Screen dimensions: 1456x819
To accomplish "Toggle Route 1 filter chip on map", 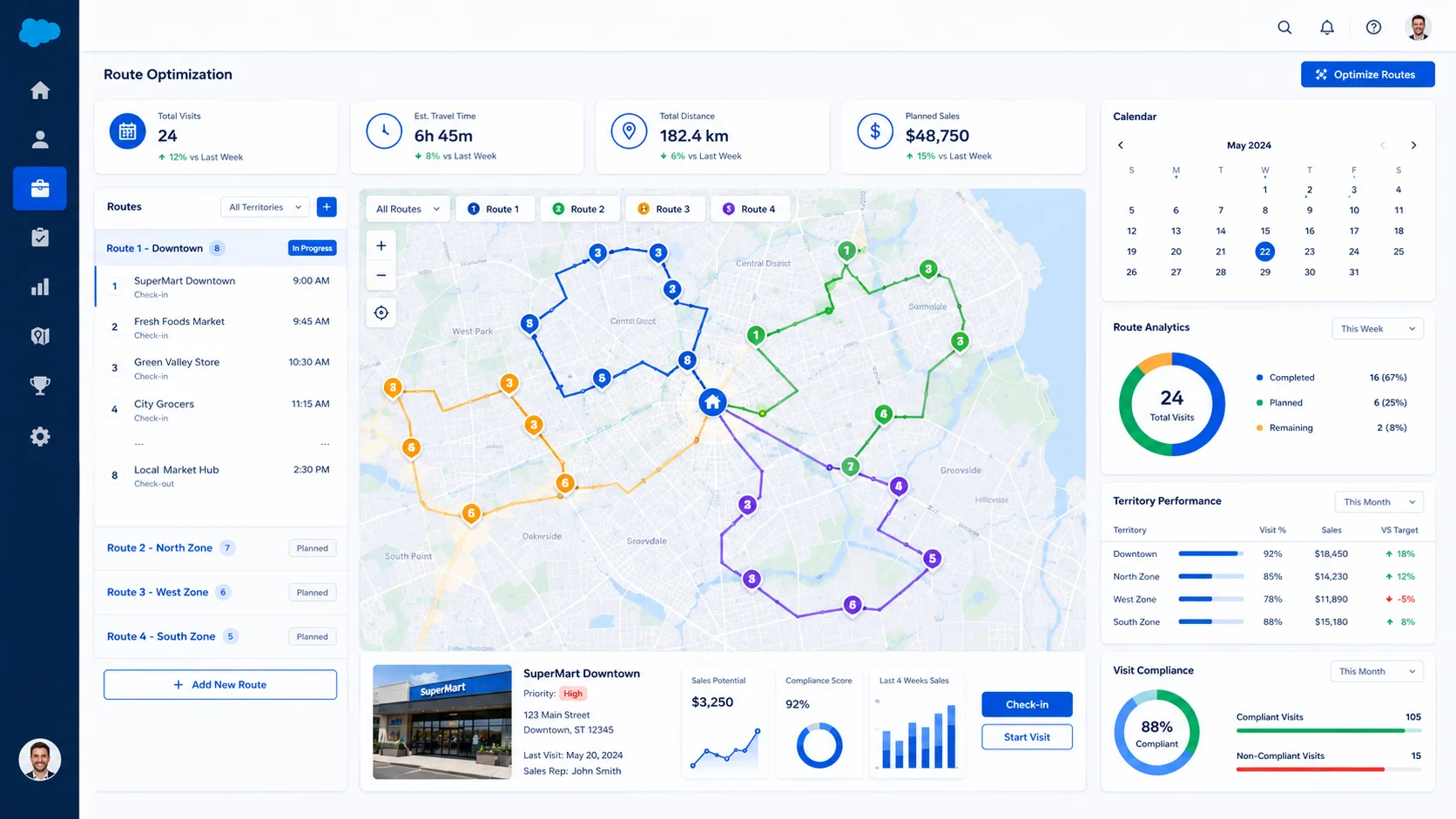I will coord(494,209).
